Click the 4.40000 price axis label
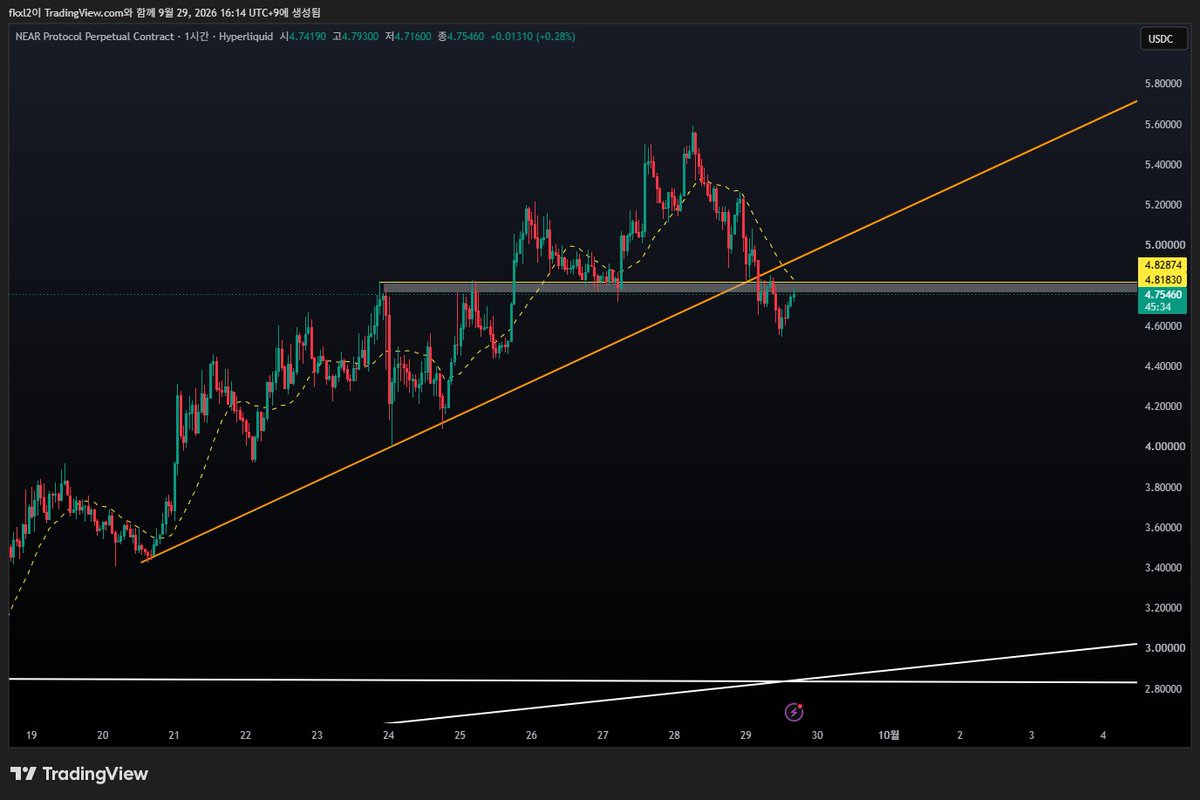This screenshot has height=800, width=1200. tap(1163, 366)
